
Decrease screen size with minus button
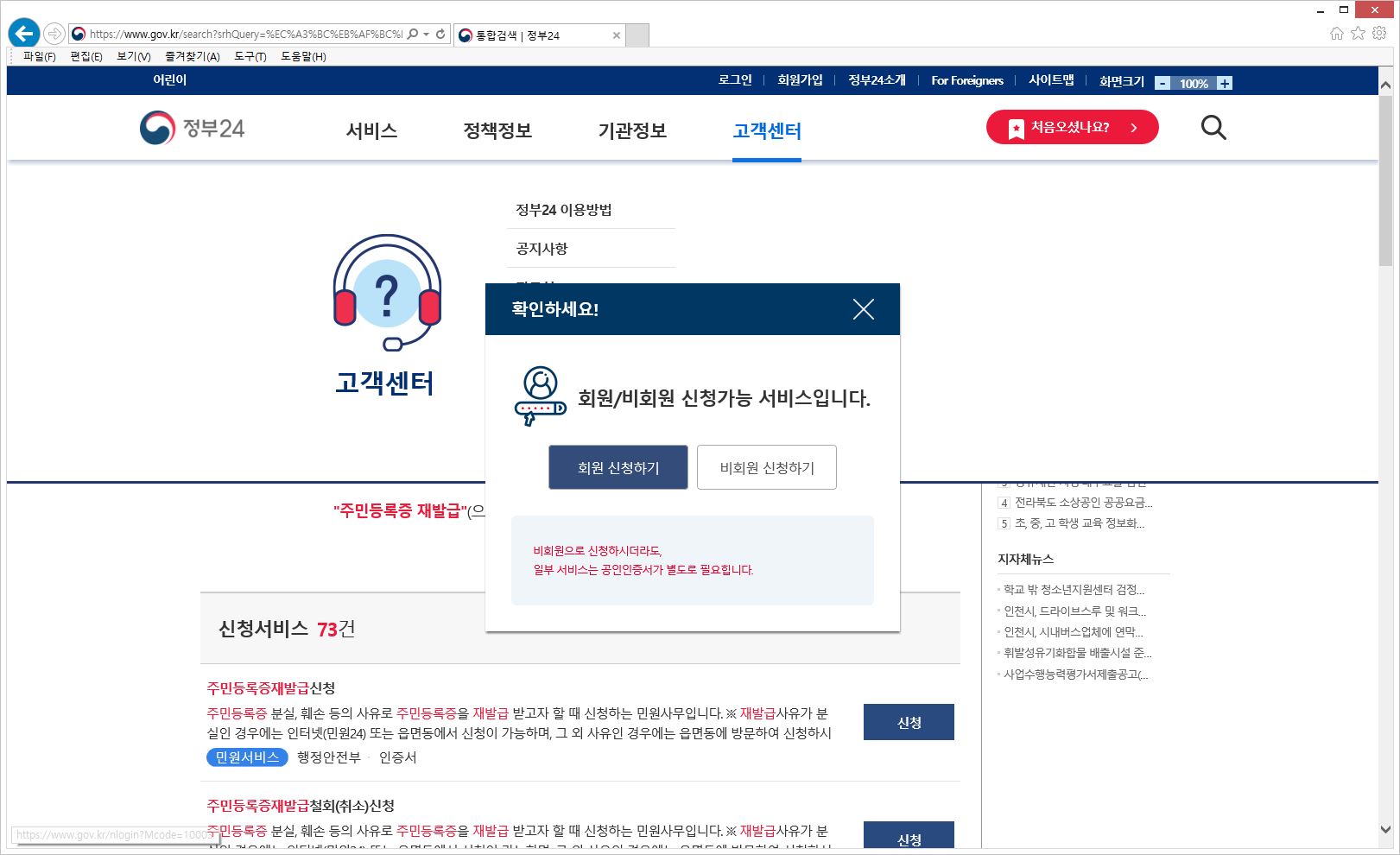click(1162, 84)
